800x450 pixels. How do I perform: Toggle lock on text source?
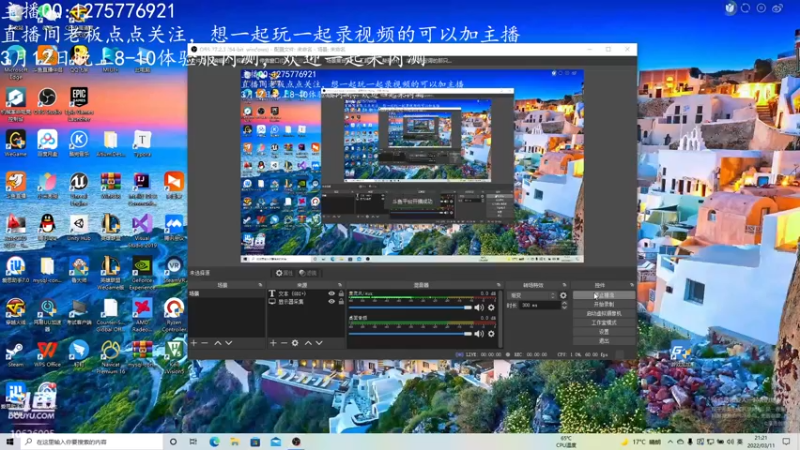click(341, 293)
